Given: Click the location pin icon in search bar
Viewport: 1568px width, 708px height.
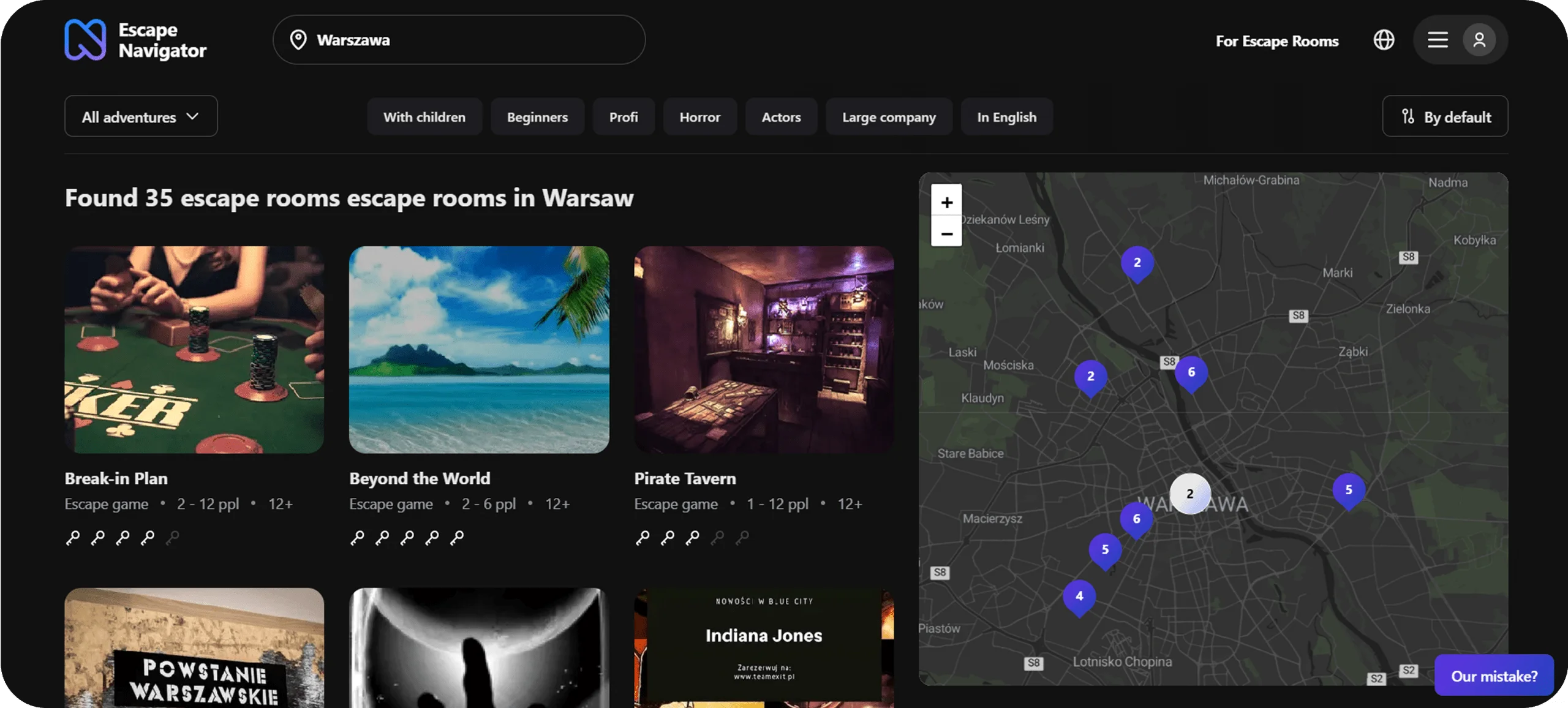Looking at the screenshot, I should pos(298,40).
